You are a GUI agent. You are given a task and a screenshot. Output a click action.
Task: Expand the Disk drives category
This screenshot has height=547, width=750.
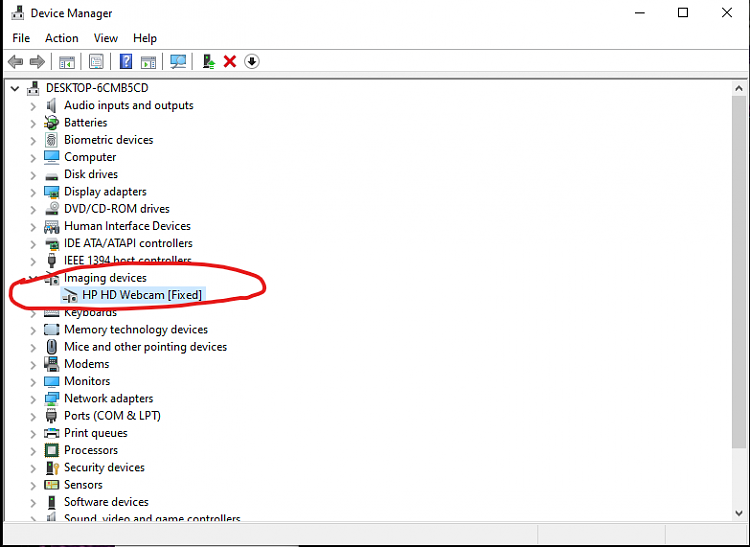pos(33,175)
